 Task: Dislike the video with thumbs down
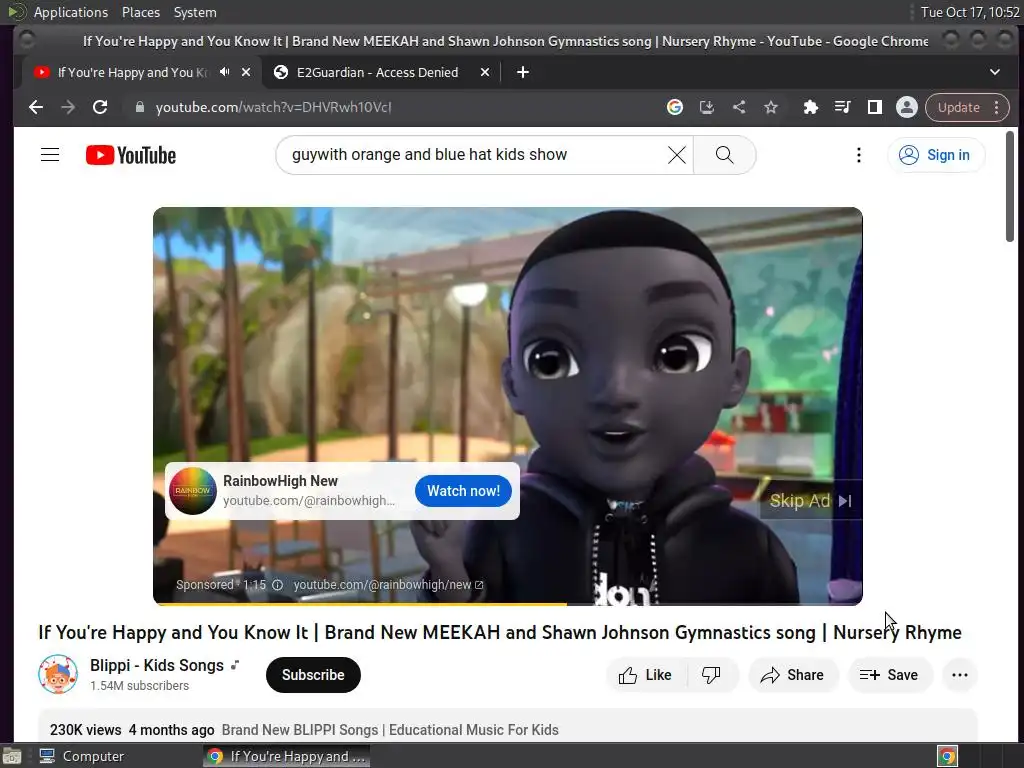711,675
